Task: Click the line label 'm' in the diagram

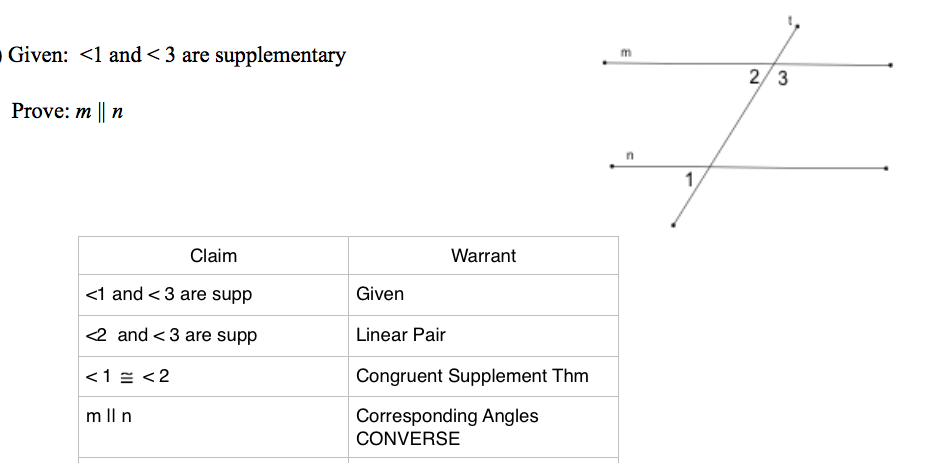Action: tap(627, 52)
